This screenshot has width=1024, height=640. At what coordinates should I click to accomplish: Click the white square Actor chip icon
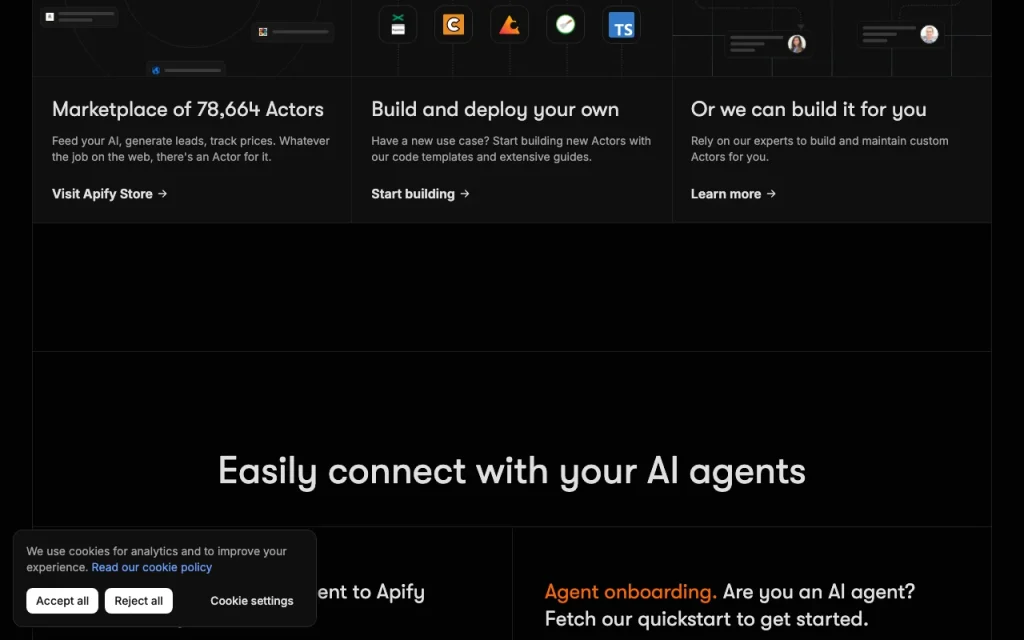[x=50, y=17]
